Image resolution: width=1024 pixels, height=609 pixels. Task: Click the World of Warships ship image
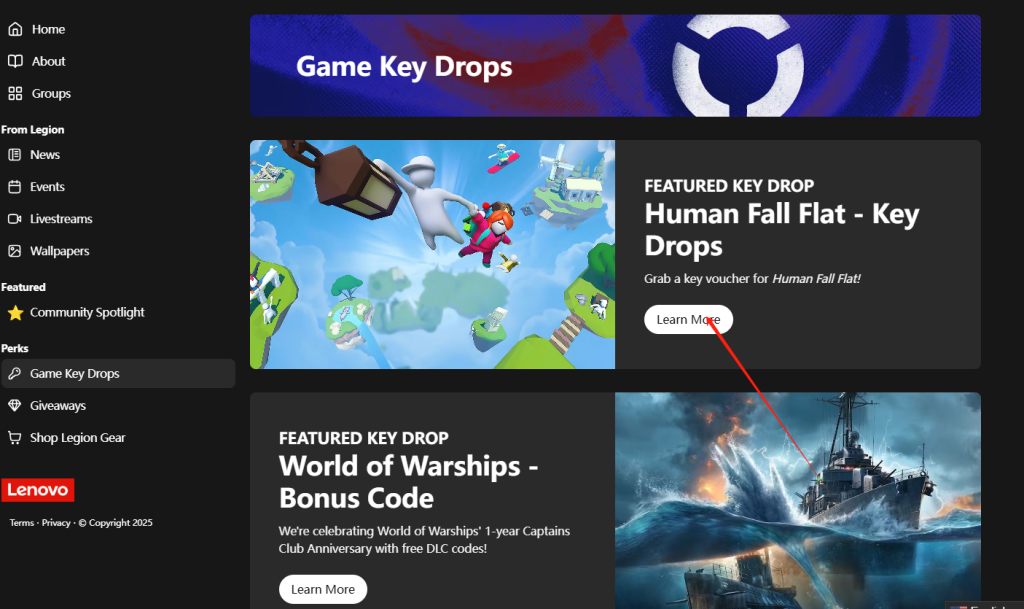tap(798, 501)
